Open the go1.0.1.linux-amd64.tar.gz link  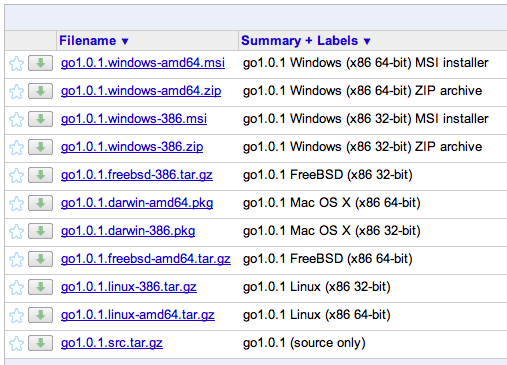tap(138, 315)
